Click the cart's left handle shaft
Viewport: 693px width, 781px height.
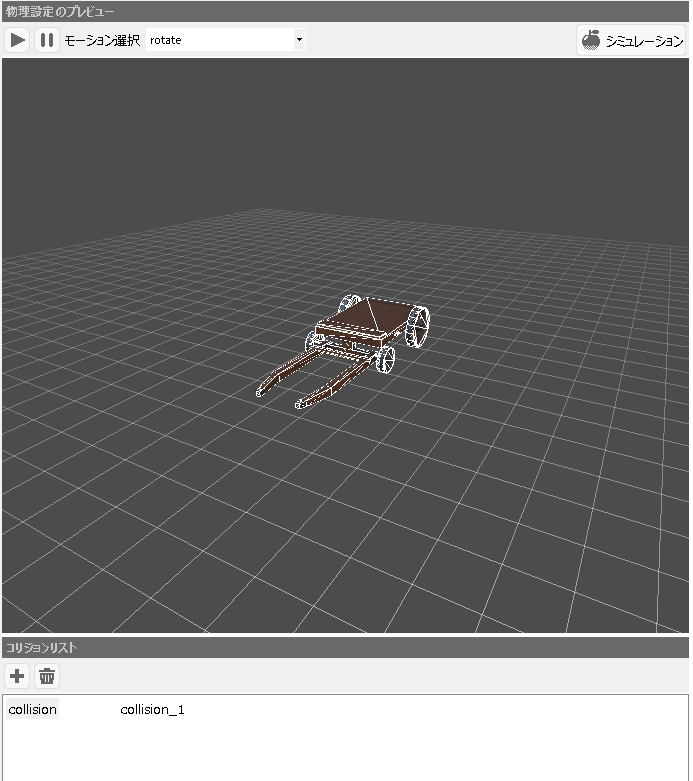285,373
